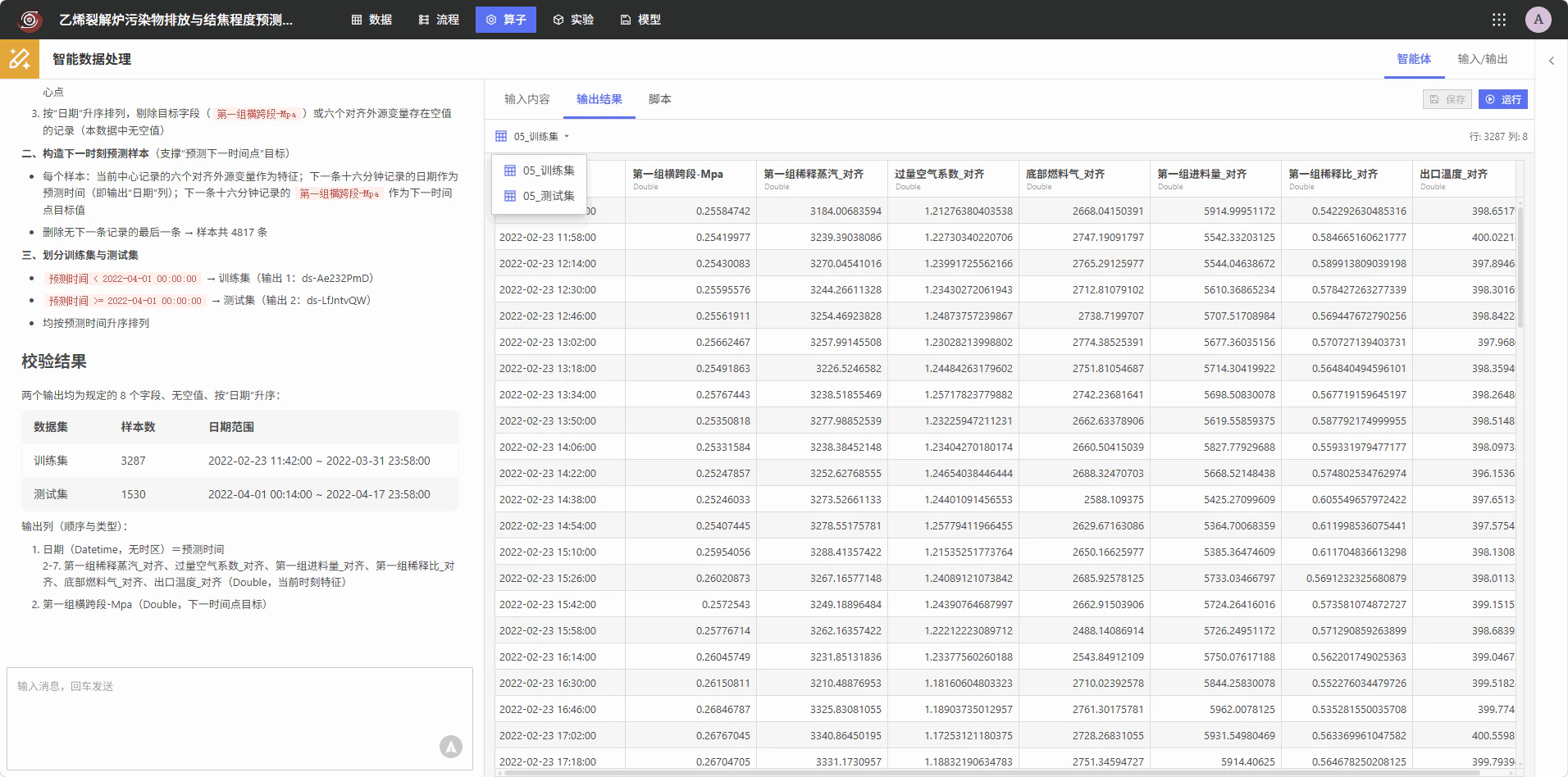Screen dimensions: 1568x777
Task: Open the 脚本 tab
Action: (x=660, y=99)
